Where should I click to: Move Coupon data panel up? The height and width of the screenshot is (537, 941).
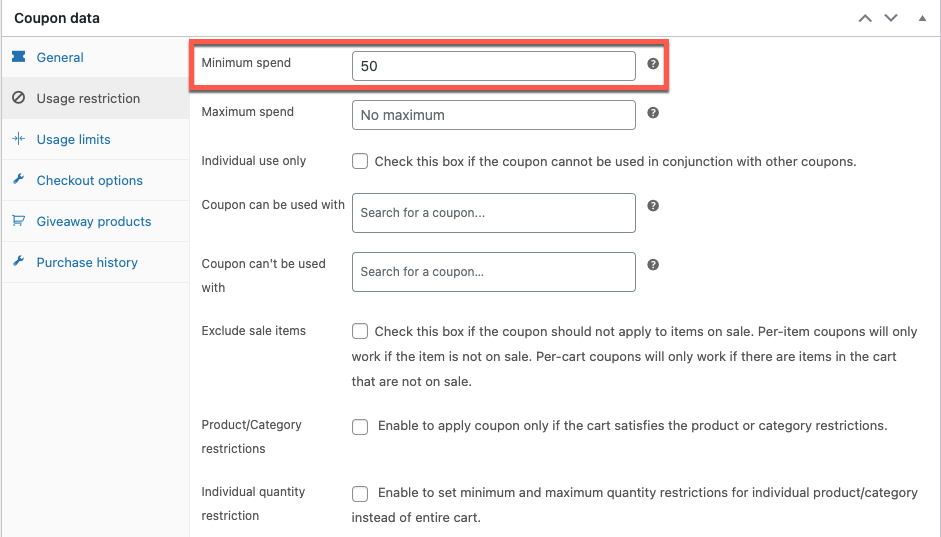tap(865, 18)
